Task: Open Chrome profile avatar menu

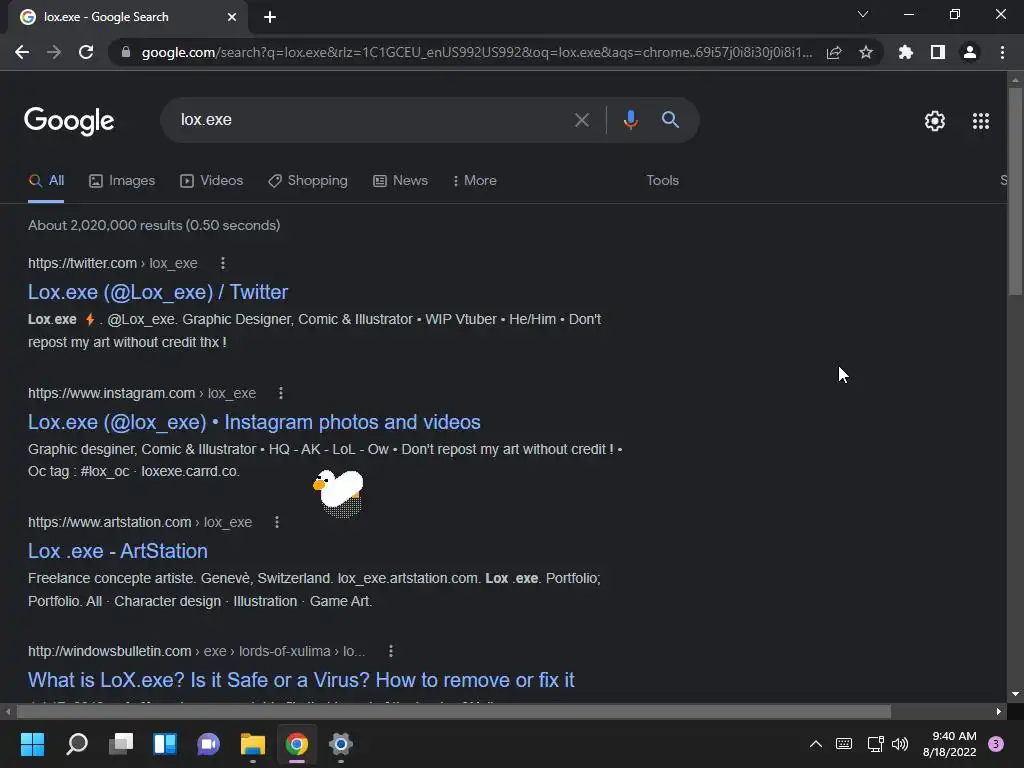Action: coord(970,52)
